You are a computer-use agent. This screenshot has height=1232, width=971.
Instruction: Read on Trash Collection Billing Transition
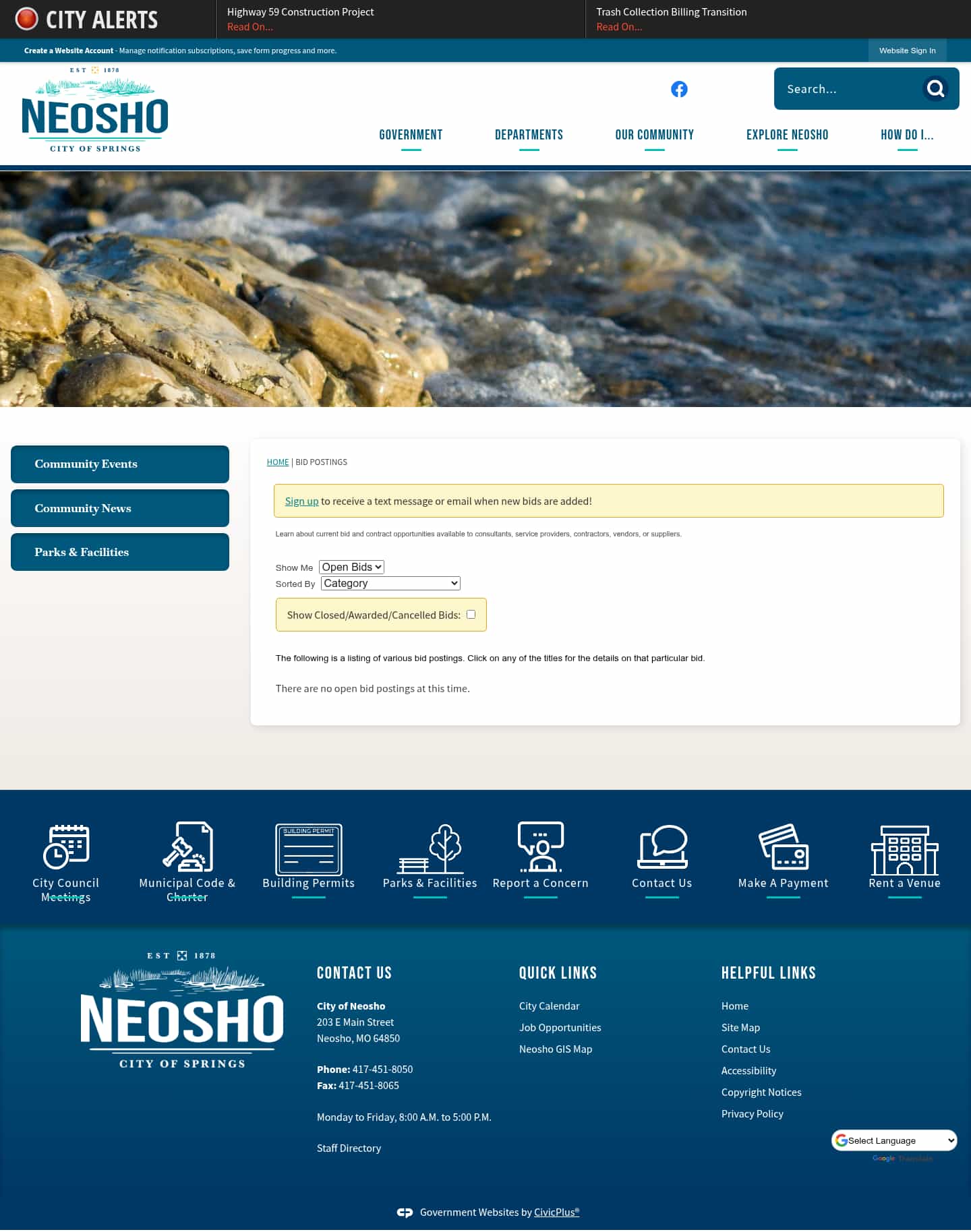point(619,27)
